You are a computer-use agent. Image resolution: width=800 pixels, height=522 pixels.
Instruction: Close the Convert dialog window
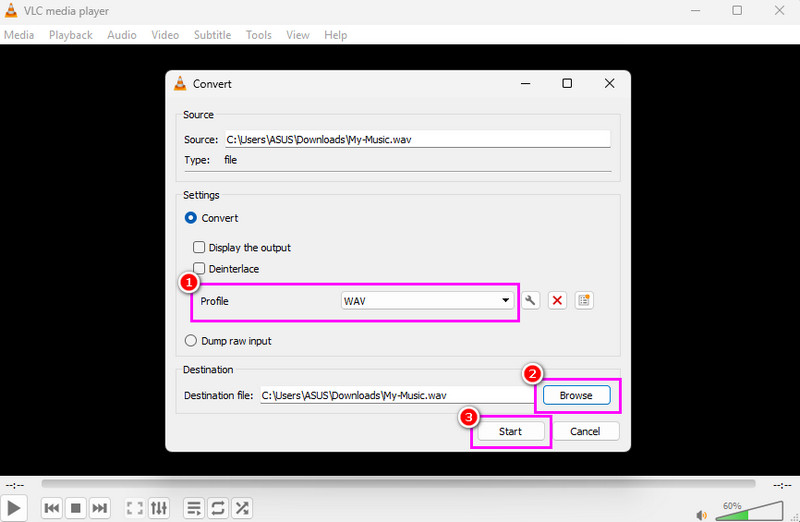pyautogui.click(x=609, y=83)
